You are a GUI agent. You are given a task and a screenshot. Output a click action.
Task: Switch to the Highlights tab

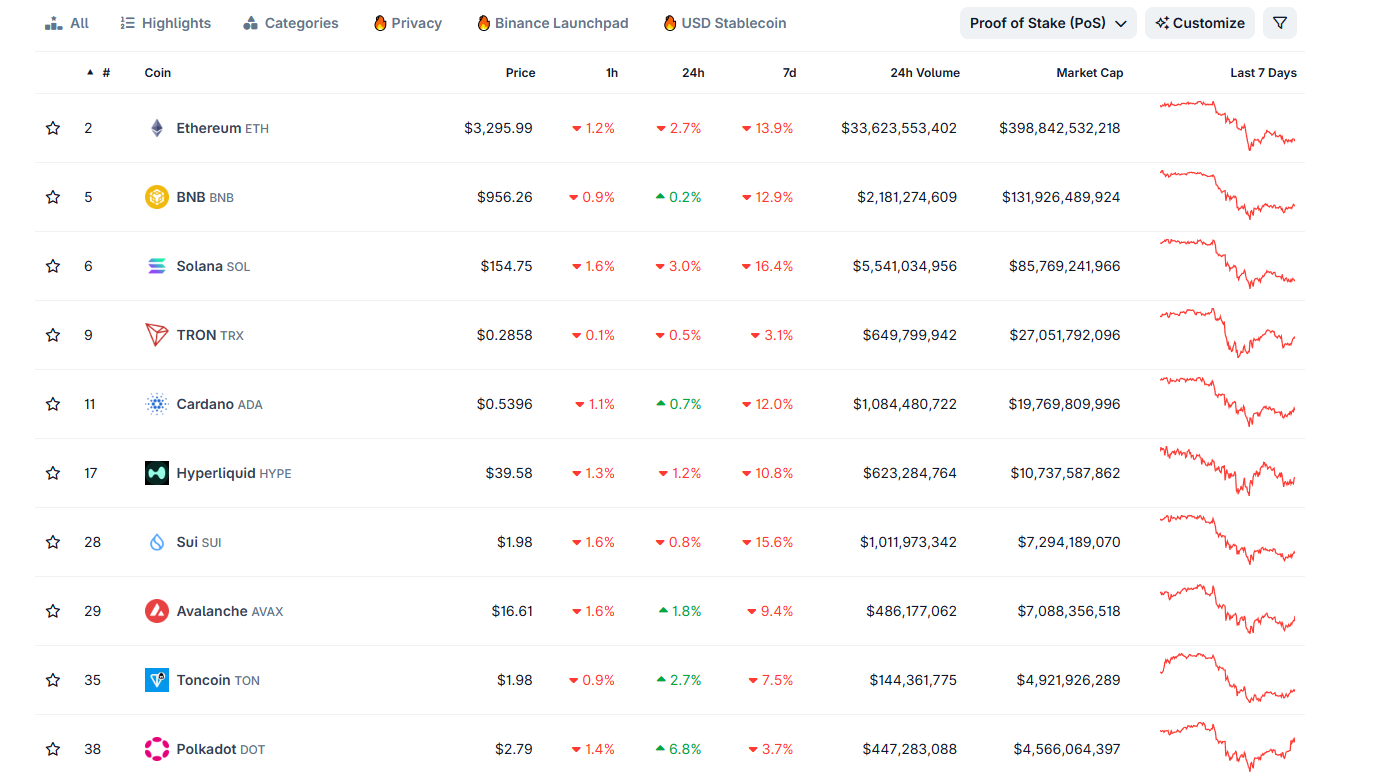[x=165, y=23]
